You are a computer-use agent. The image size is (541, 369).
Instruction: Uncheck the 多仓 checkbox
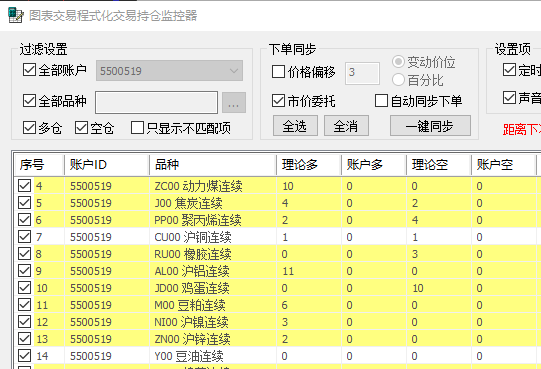(29, 127)
